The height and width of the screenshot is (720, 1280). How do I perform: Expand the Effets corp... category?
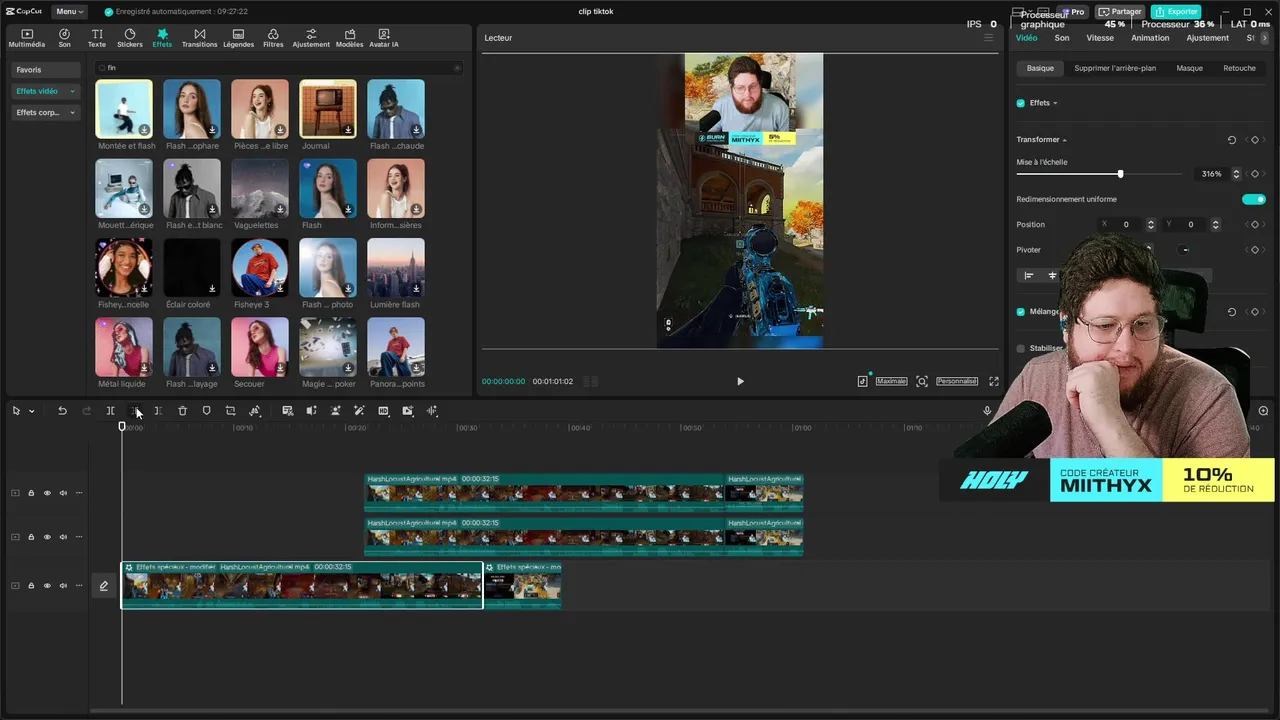(46, 113)
